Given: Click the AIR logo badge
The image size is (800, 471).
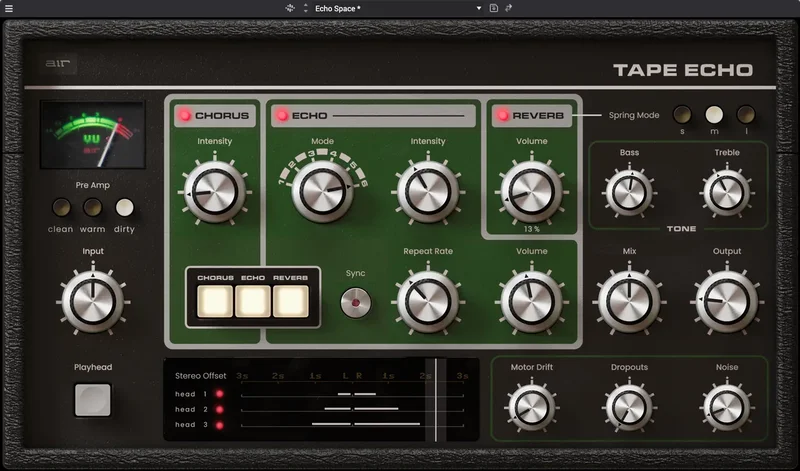Looking at the screenshot, I should coord(58,64).
